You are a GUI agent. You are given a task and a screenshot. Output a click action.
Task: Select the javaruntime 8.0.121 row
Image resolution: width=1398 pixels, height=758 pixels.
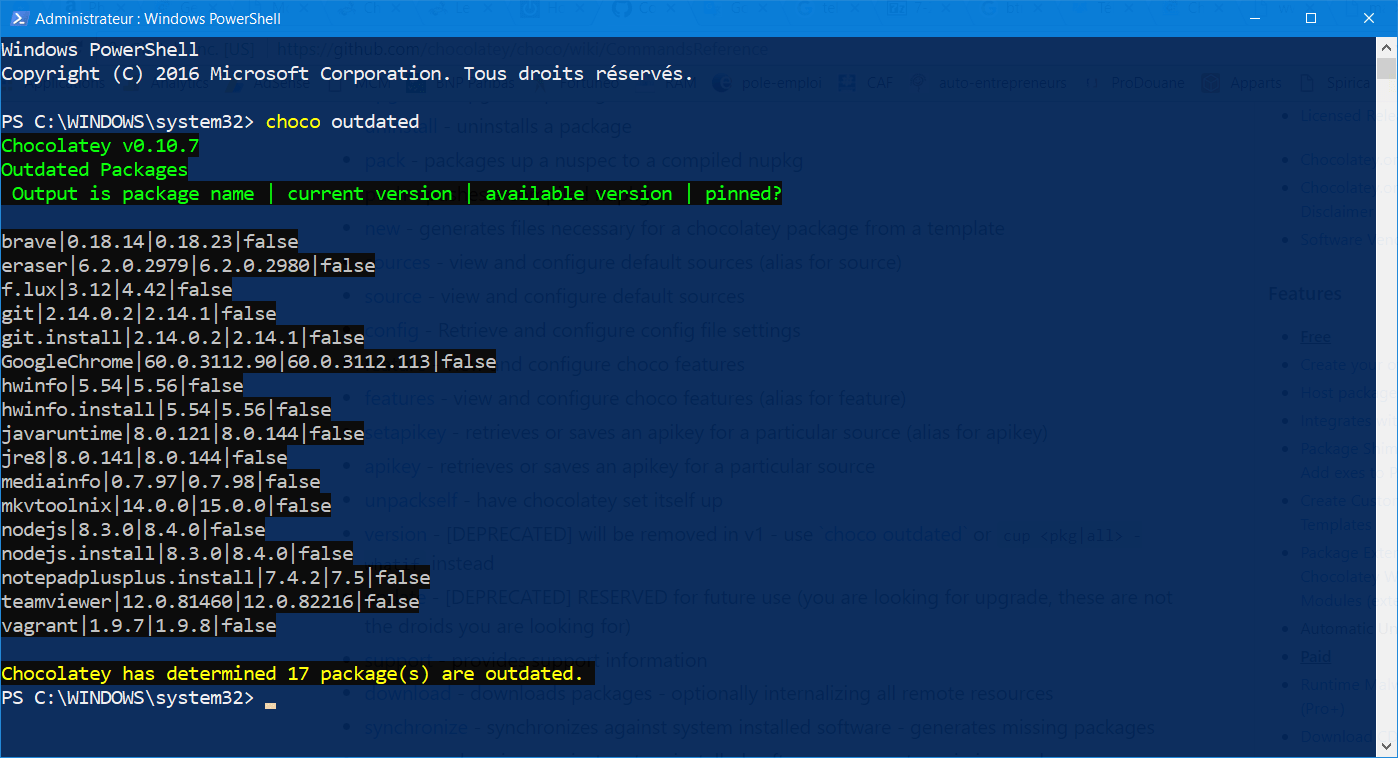pos(183,434)
